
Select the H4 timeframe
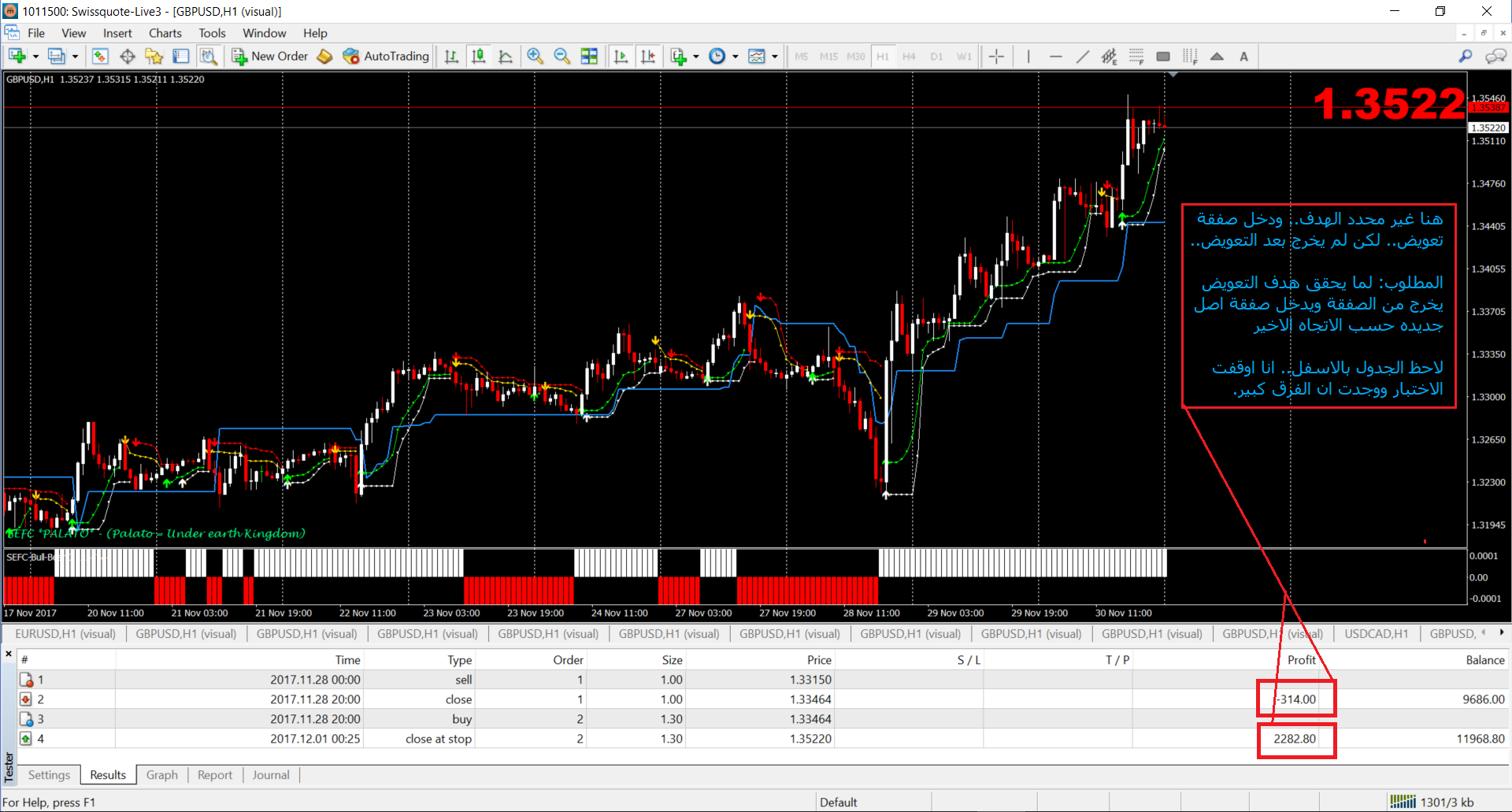[909, 56]
